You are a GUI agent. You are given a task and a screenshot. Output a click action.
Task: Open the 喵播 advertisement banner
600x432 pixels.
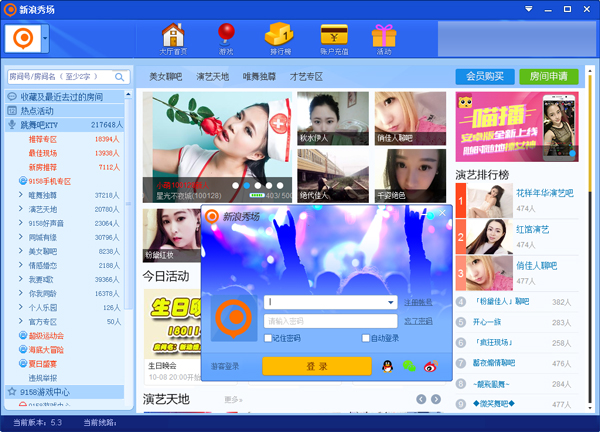coord(517,127)
